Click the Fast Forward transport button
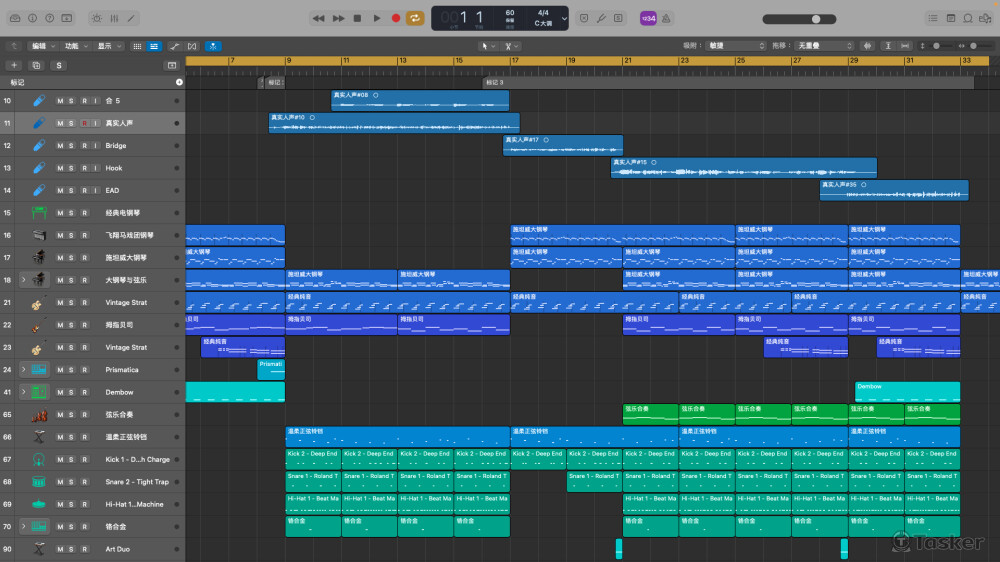The height and width of the screenshot is (562, 1000). click(x=339, y=18)
